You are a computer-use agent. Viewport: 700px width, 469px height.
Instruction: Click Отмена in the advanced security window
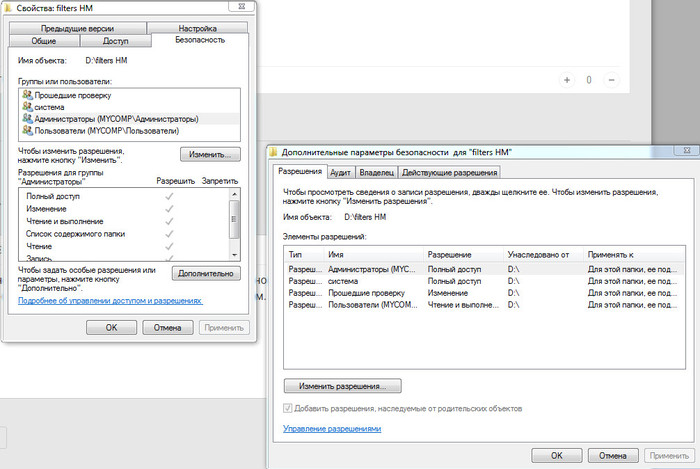point(612,456)
